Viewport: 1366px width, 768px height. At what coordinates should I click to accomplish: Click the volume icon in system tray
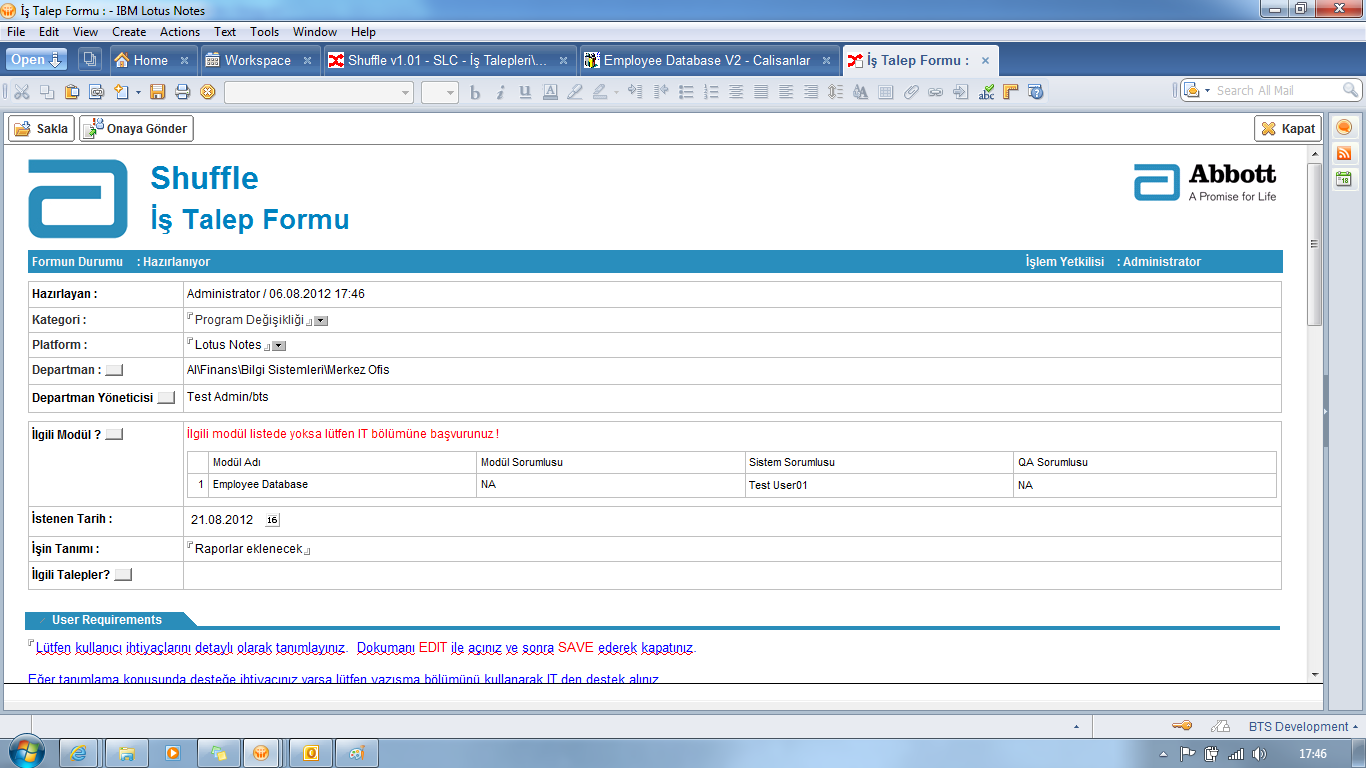[x=1258, y=754]
